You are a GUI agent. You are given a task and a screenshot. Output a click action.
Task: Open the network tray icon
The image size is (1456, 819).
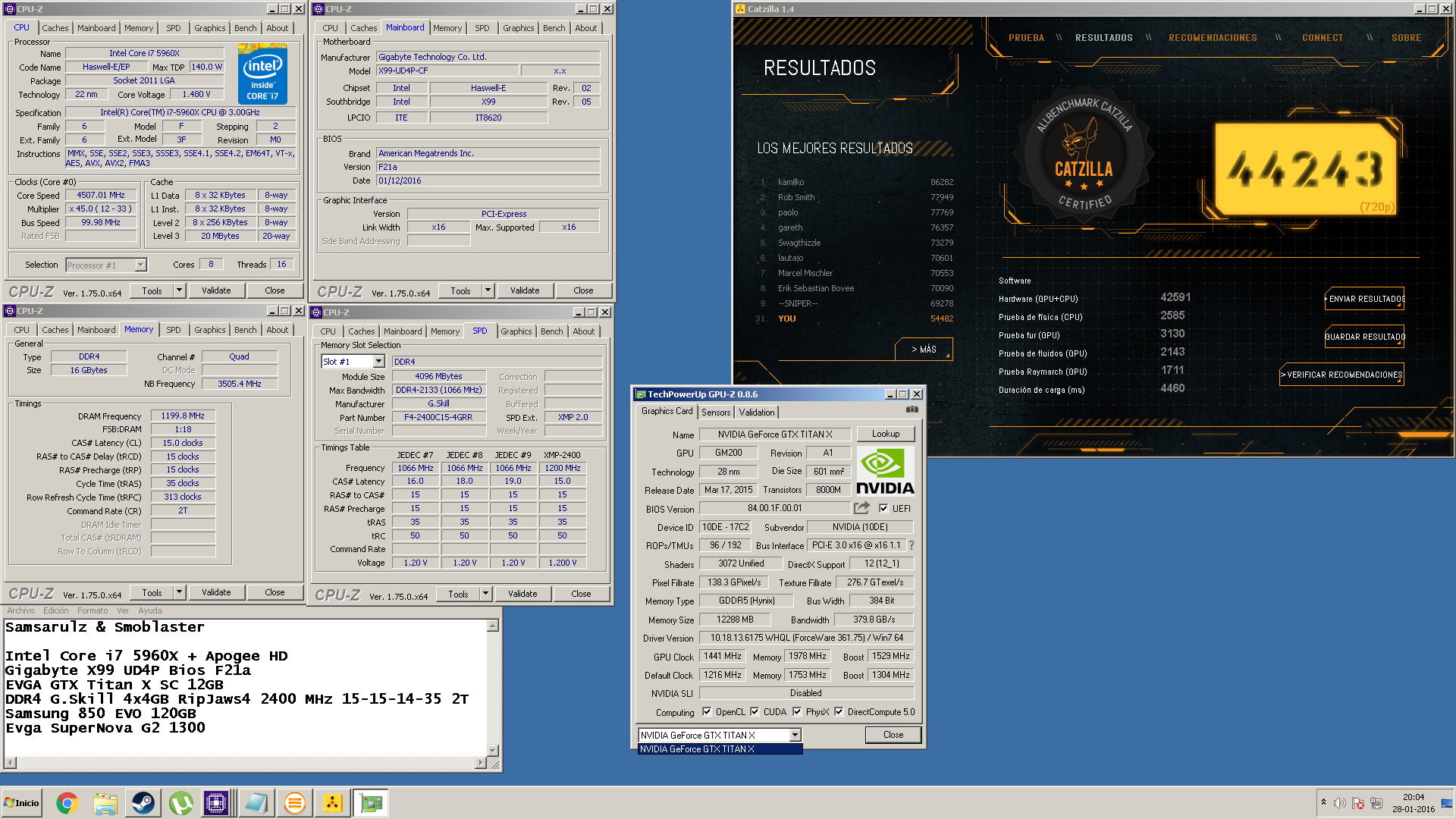pos(1376,803)
